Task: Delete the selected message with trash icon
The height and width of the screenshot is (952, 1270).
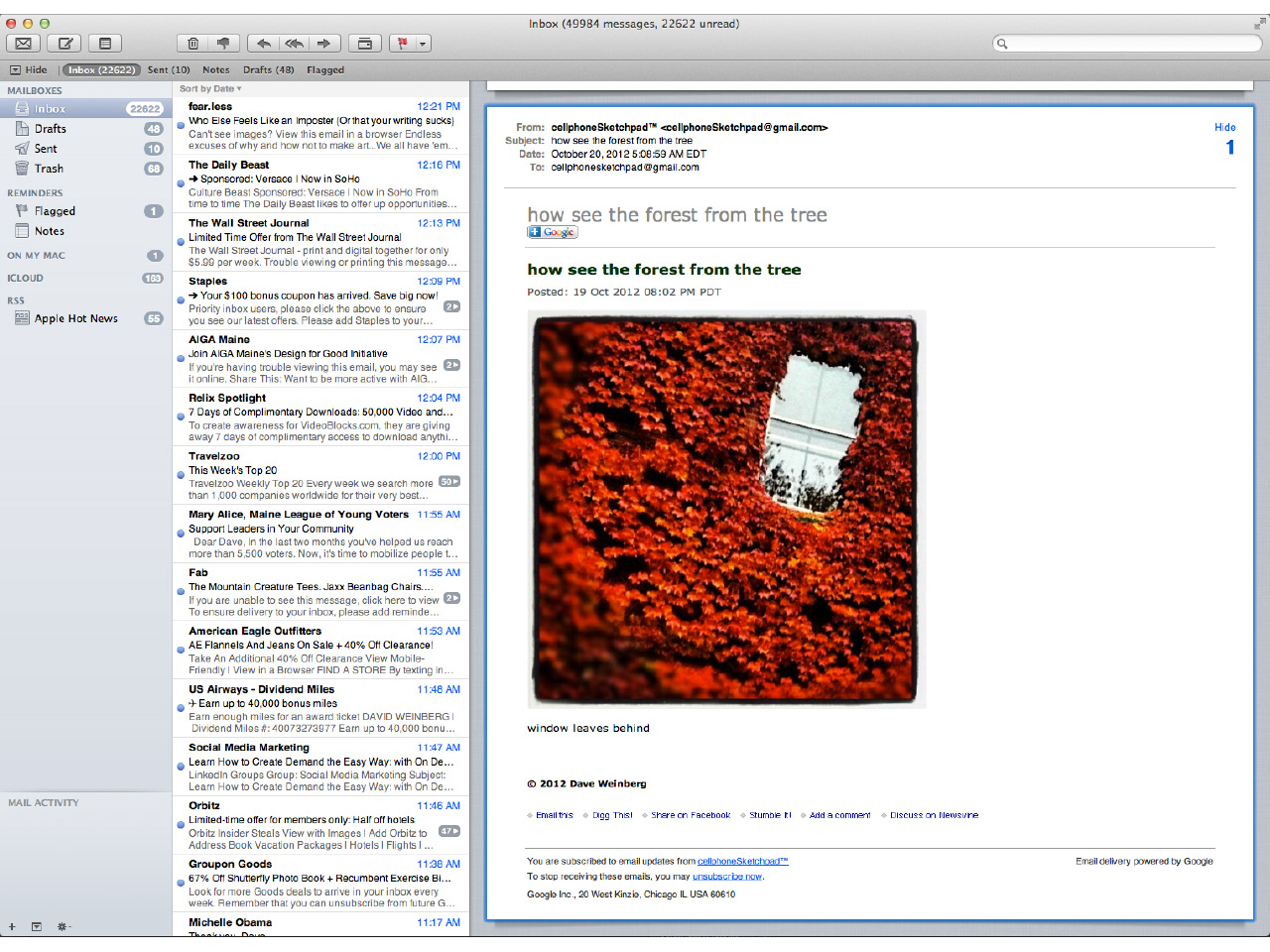Action: coord(193,43)
